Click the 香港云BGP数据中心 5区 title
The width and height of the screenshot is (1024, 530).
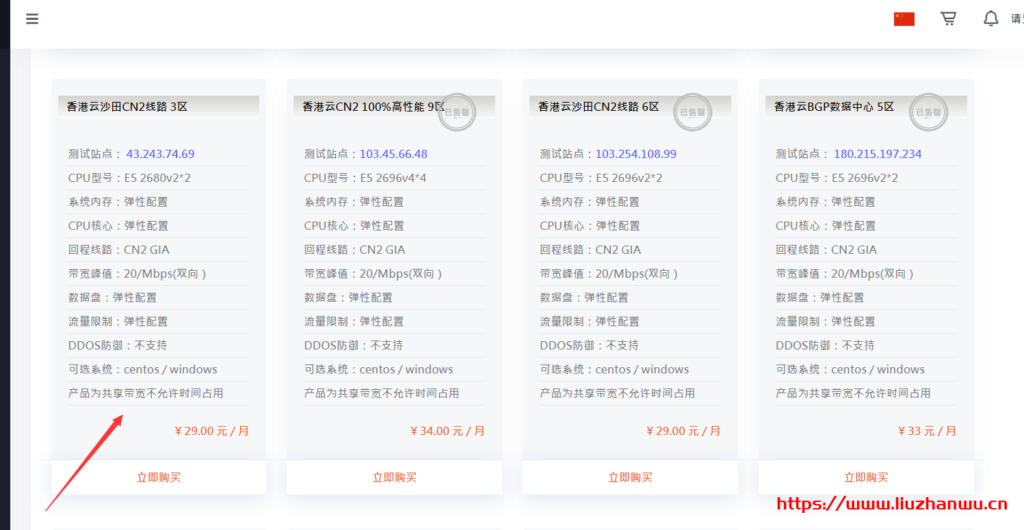(834, 106)
